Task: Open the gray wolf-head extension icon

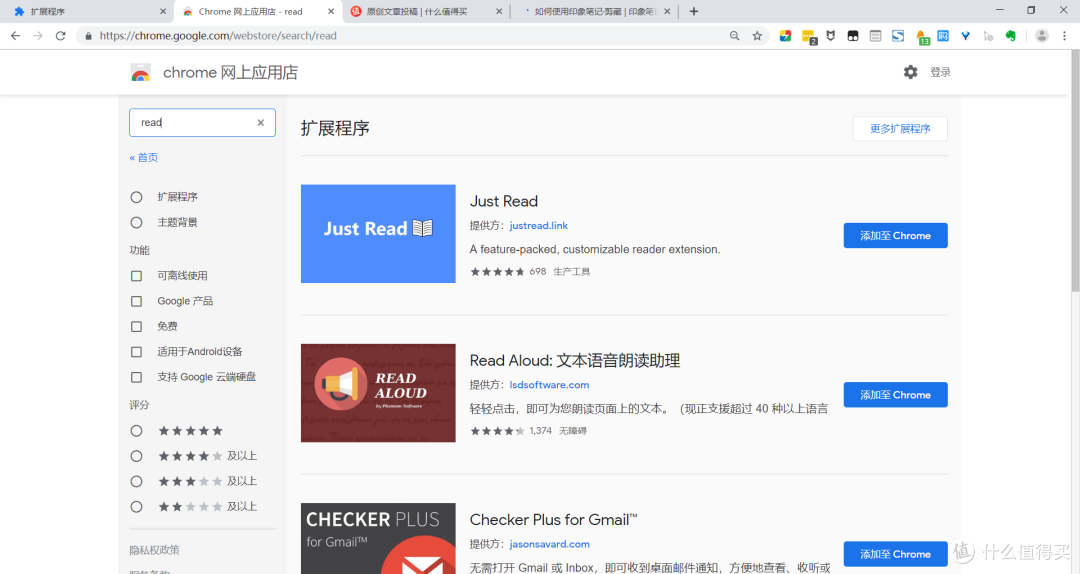Action: 831,36
